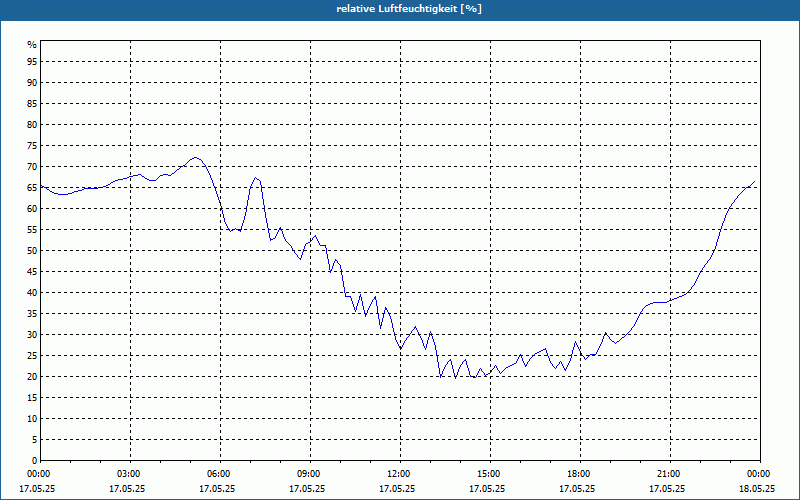
Task: Click the y-axis value 10
Action: (x=32, y=419)
